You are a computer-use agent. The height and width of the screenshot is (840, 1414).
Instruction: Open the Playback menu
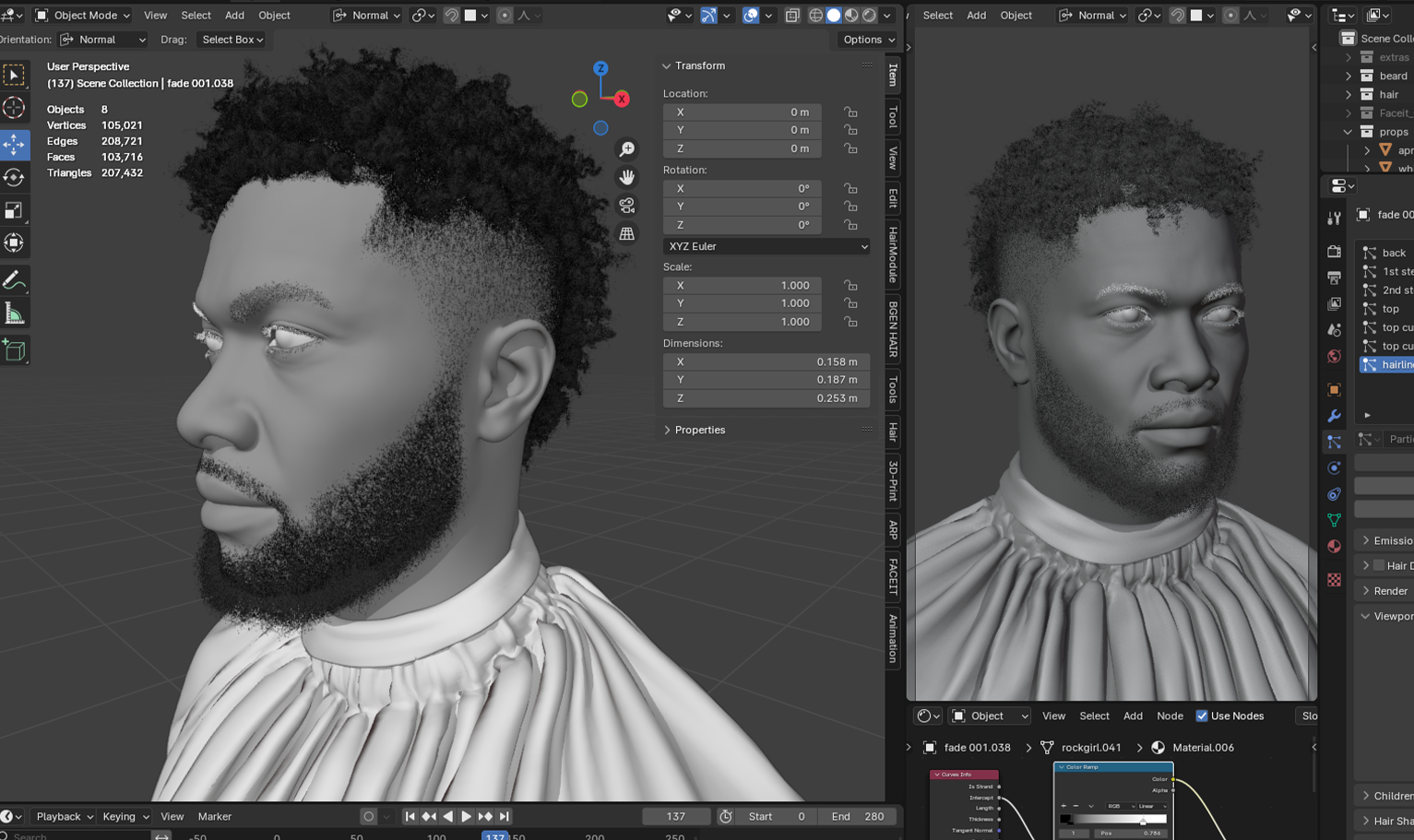(64, 816)
